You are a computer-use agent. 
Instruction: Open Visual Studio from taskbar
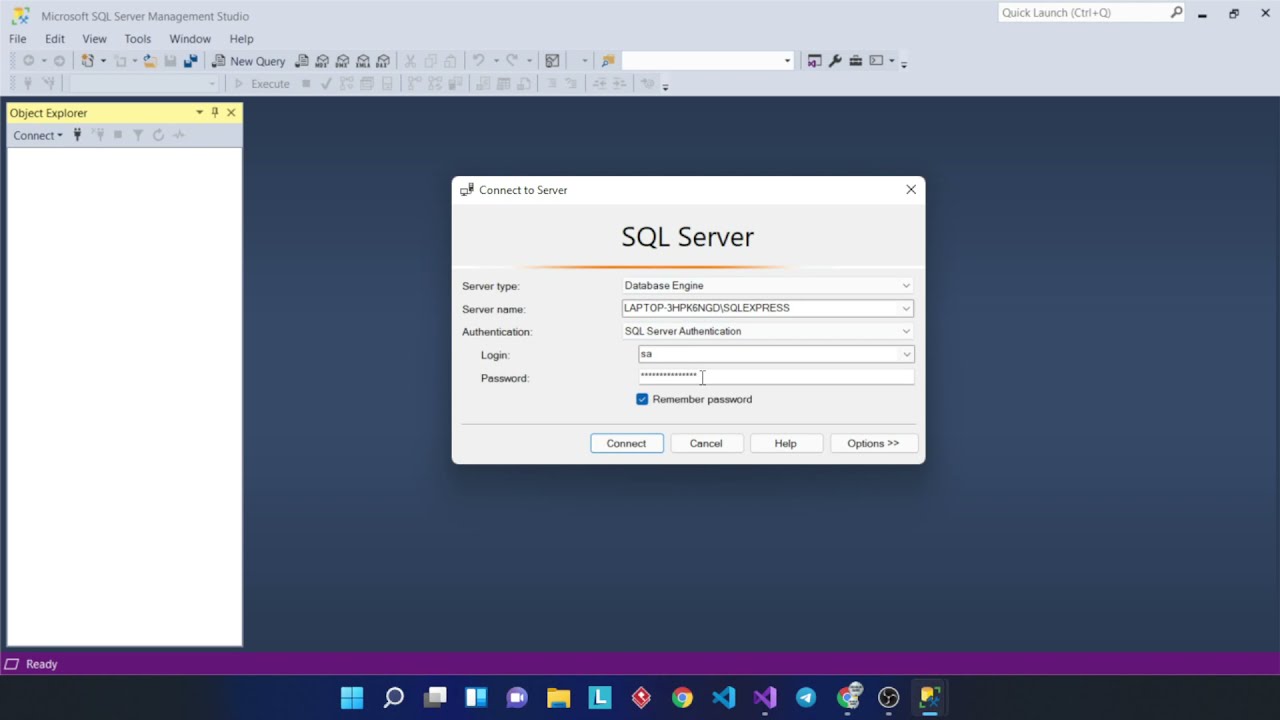(765, 698)
